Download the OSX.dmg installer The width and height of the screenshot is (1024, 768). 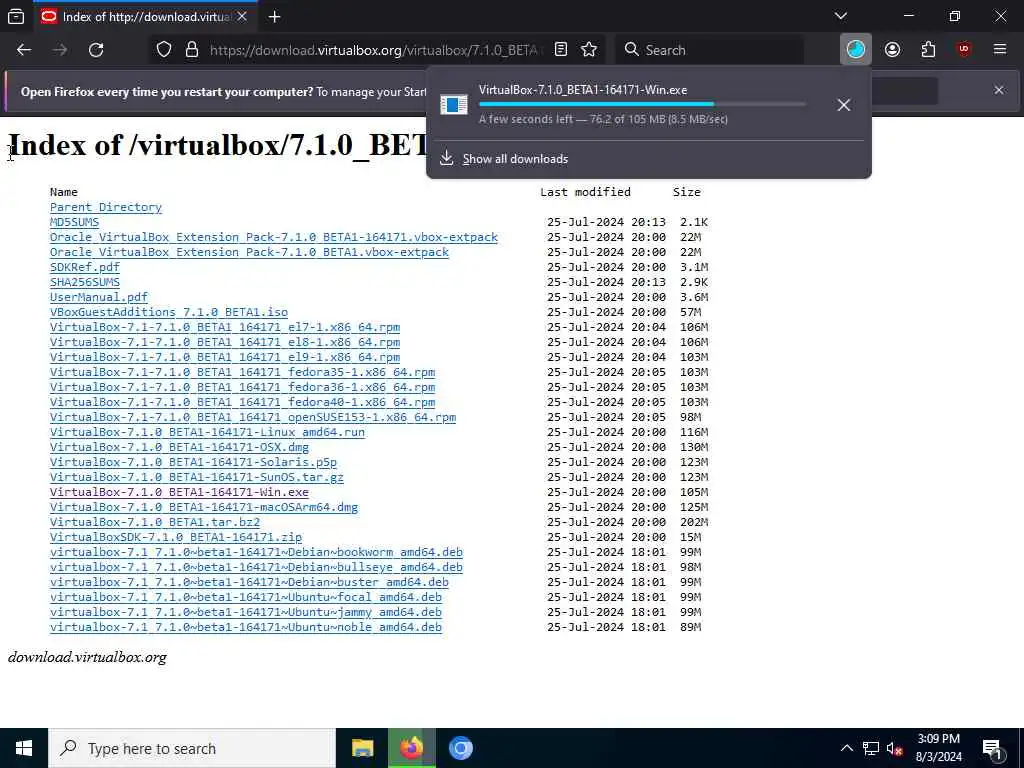(x=179, y=447)
